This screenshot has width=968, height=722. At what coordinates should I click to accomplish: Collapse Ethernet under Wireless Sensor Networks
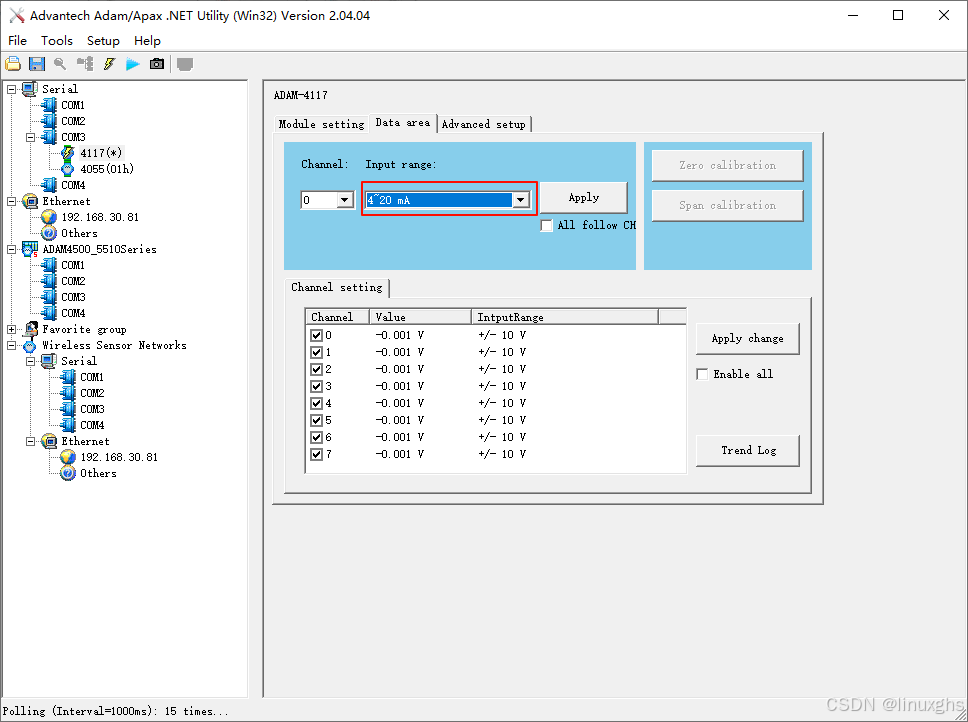click(31, 441)
